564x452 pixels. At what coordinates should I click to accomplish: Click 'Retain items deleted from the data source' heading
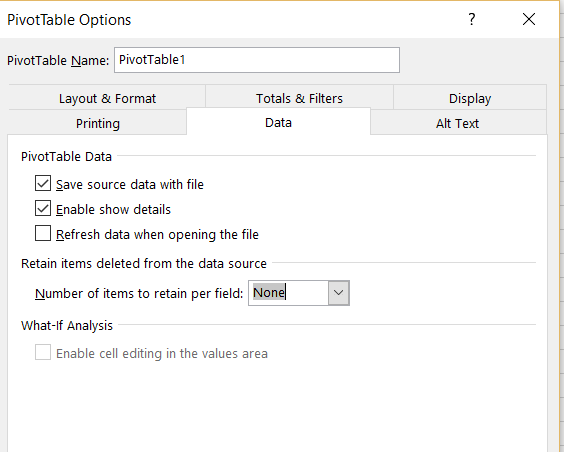point(144,263)
